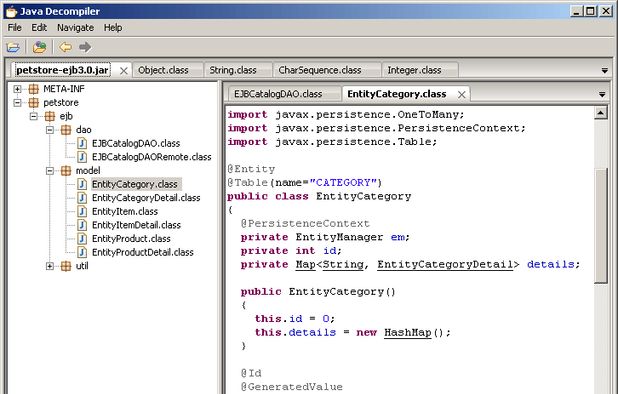Click the EntityItem.class file icon

[x=82, y=212]
